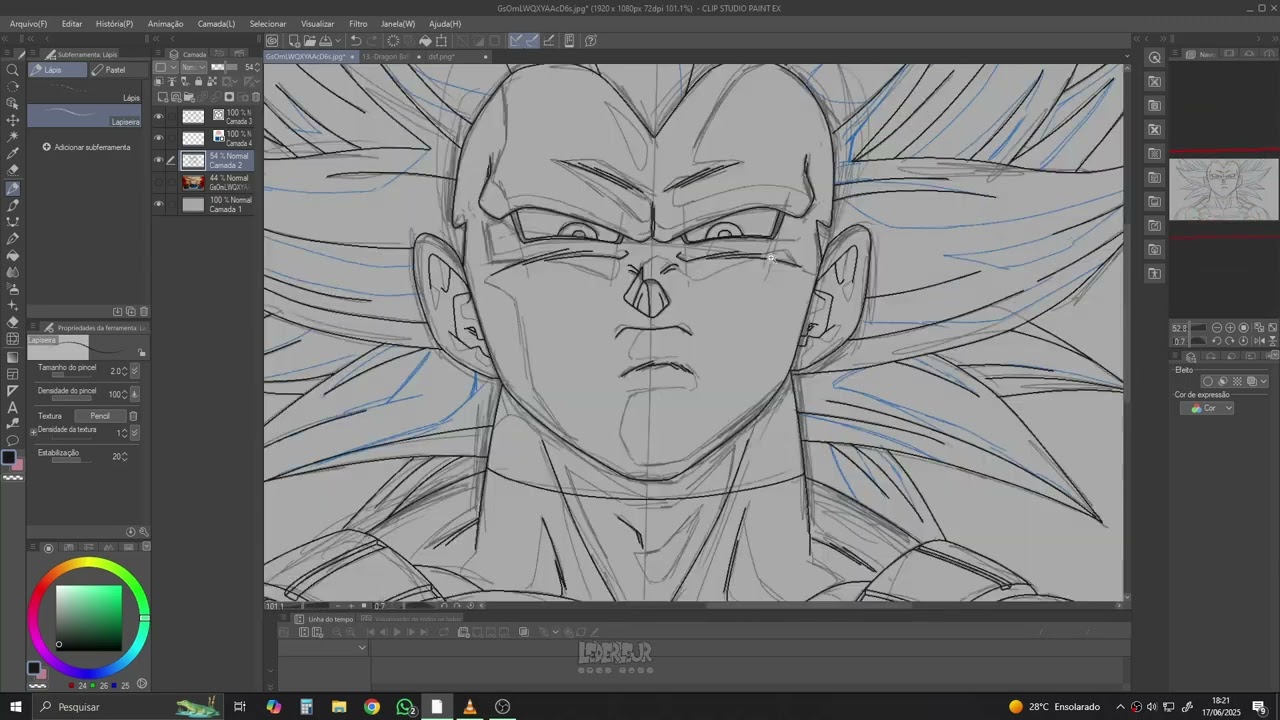The width and height of the screenshot is (1280, 720).
Task: Open the color wheel panel menu arrow
Action: coord(147,547)
